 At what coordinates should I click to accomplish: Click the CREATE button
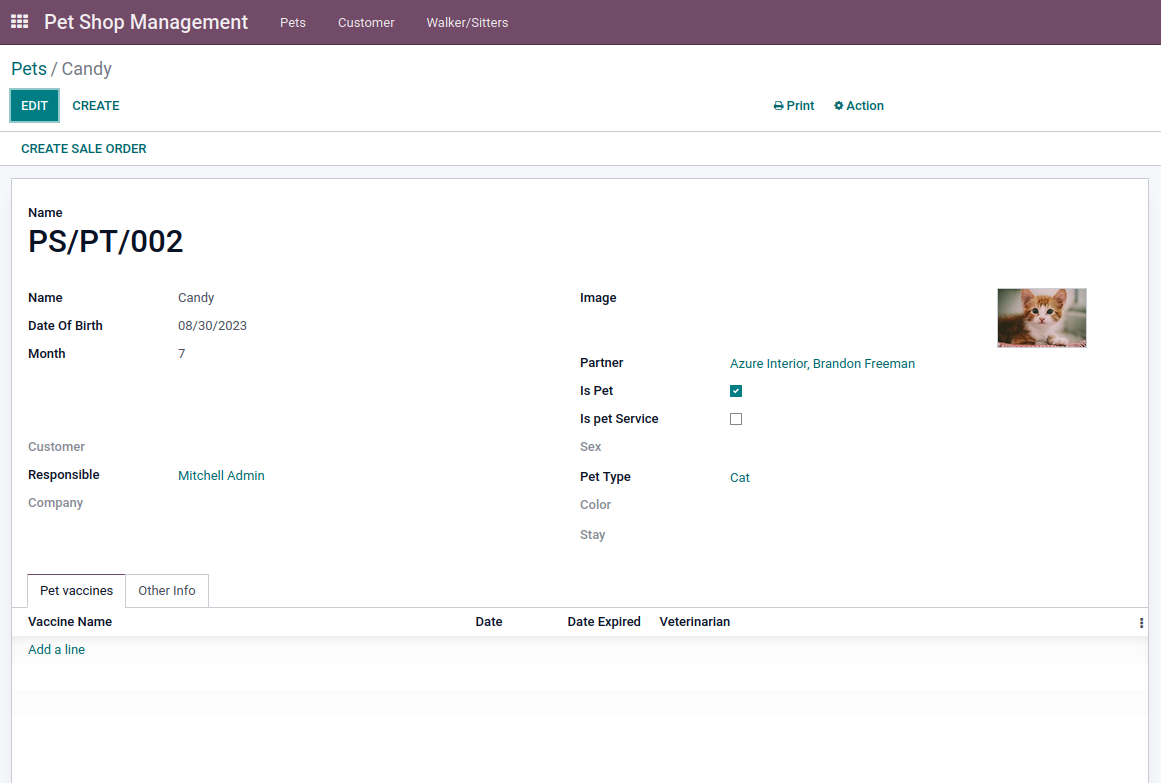[x=96, y=106]
